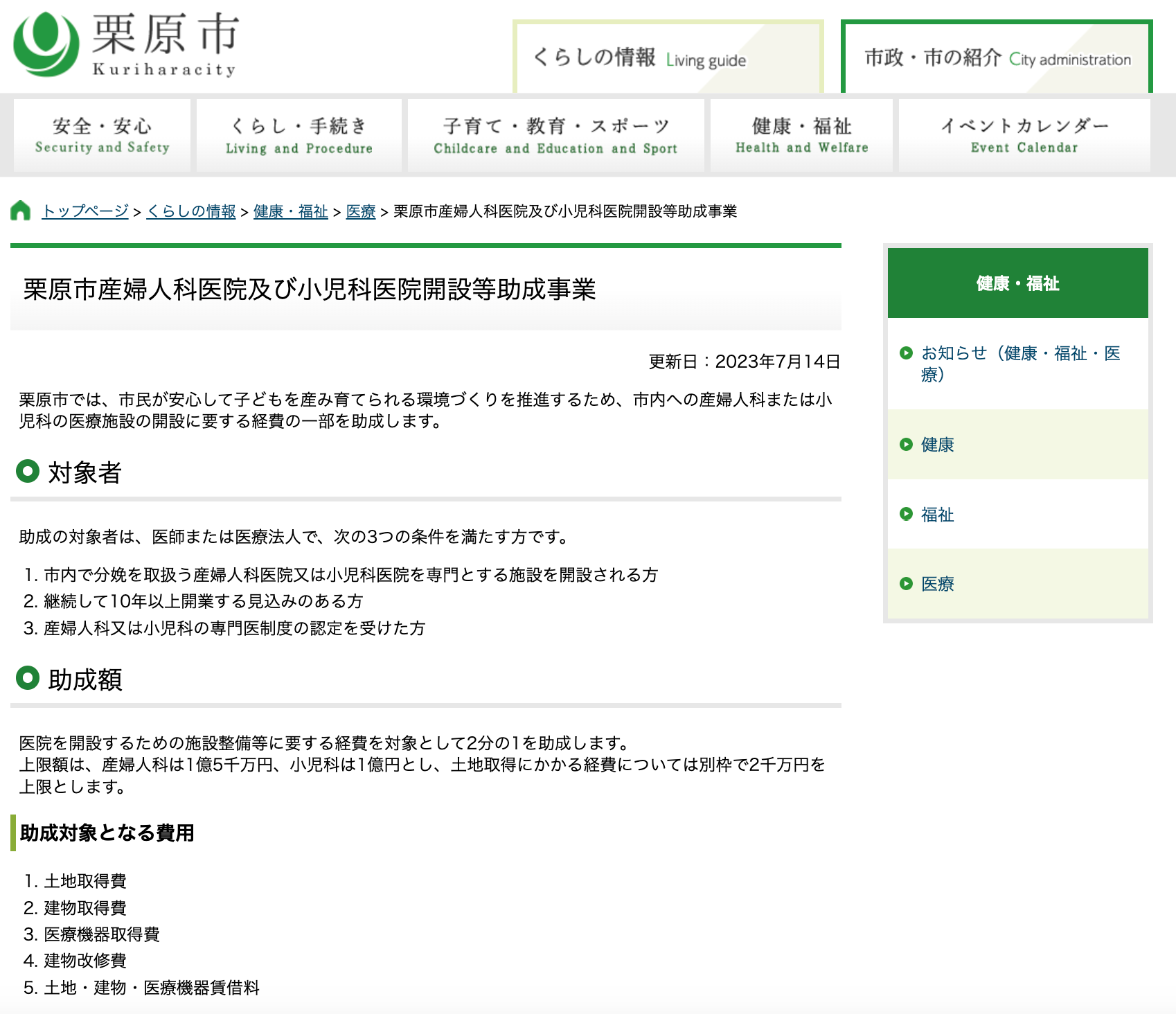The width and height of the screenshot is (1176, 1014).
Task: Click page title 栗原市産婦人科医院及び小児科医院開設等助成事業
Action: click(x=310, y=290)
